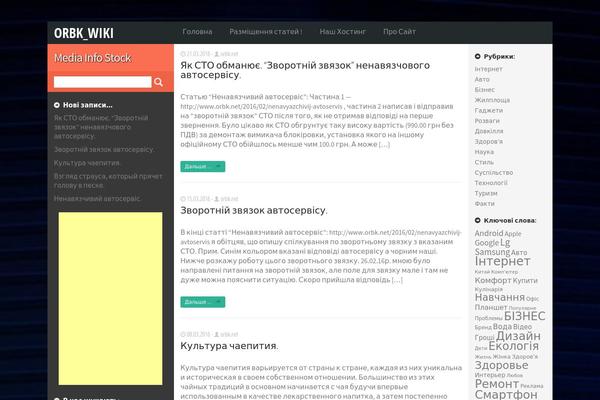Click Интерьер tag in keyword cloud
This screenshot has width=600, height=400.
pos(490,375)
